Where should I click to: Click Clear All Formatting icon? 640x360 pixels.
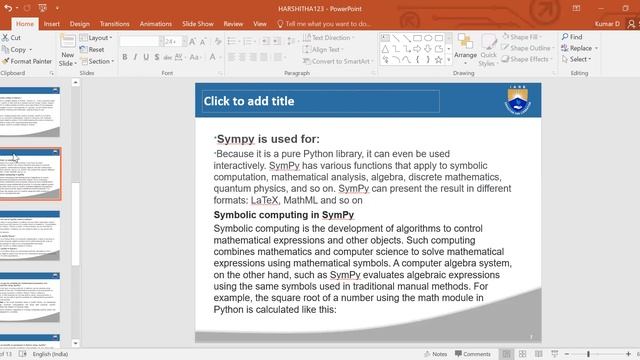tap(218, 41)
